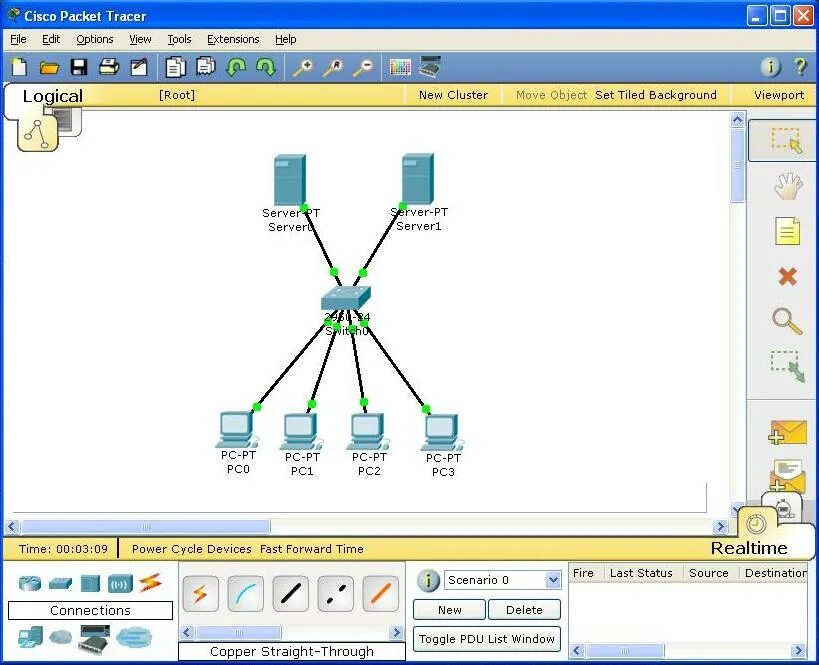
Task: Open the Tools menu
Action: click(179, 39)
